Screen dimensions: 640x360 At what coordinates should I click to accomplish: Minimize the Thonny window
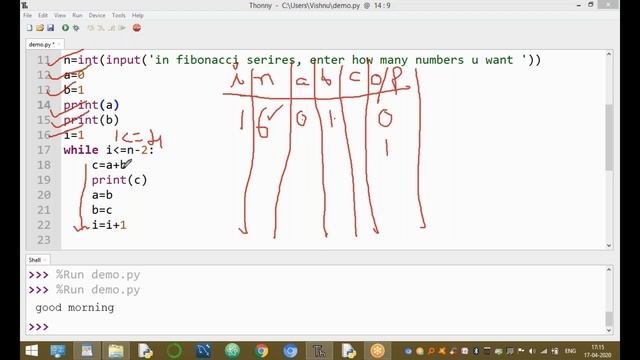(x=578, y=5)
